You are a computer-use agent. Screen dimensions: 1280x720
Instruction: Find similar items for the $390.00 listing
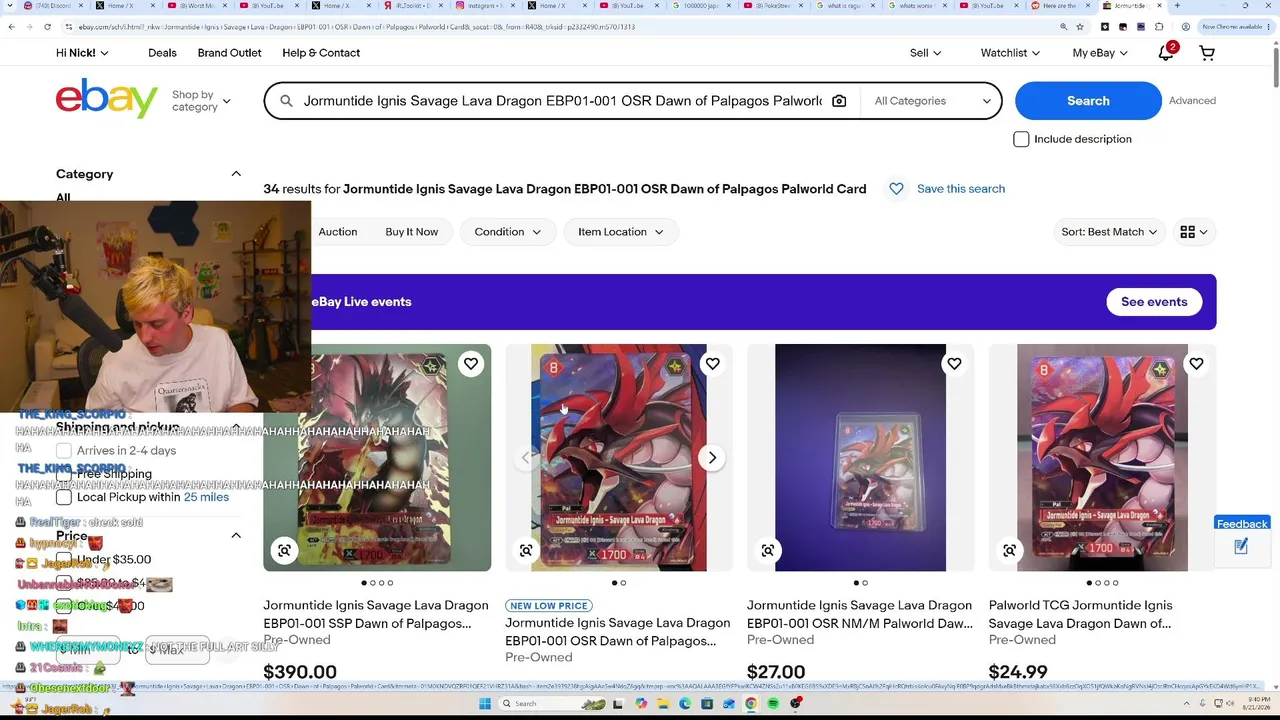click(x=285, y=551)
